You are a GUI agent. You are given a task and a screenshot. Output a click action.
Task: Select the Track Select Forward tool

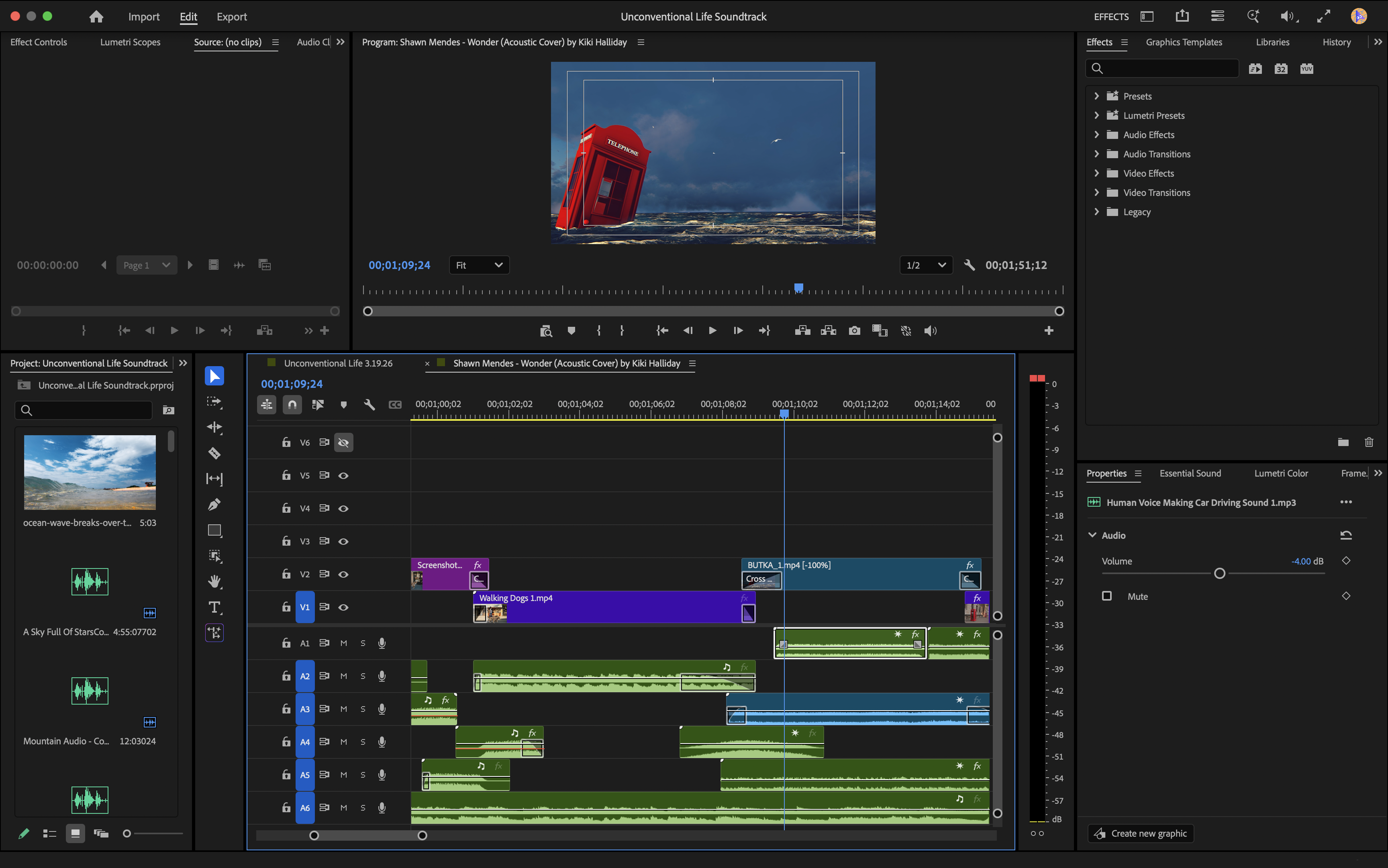coord(214,402)
